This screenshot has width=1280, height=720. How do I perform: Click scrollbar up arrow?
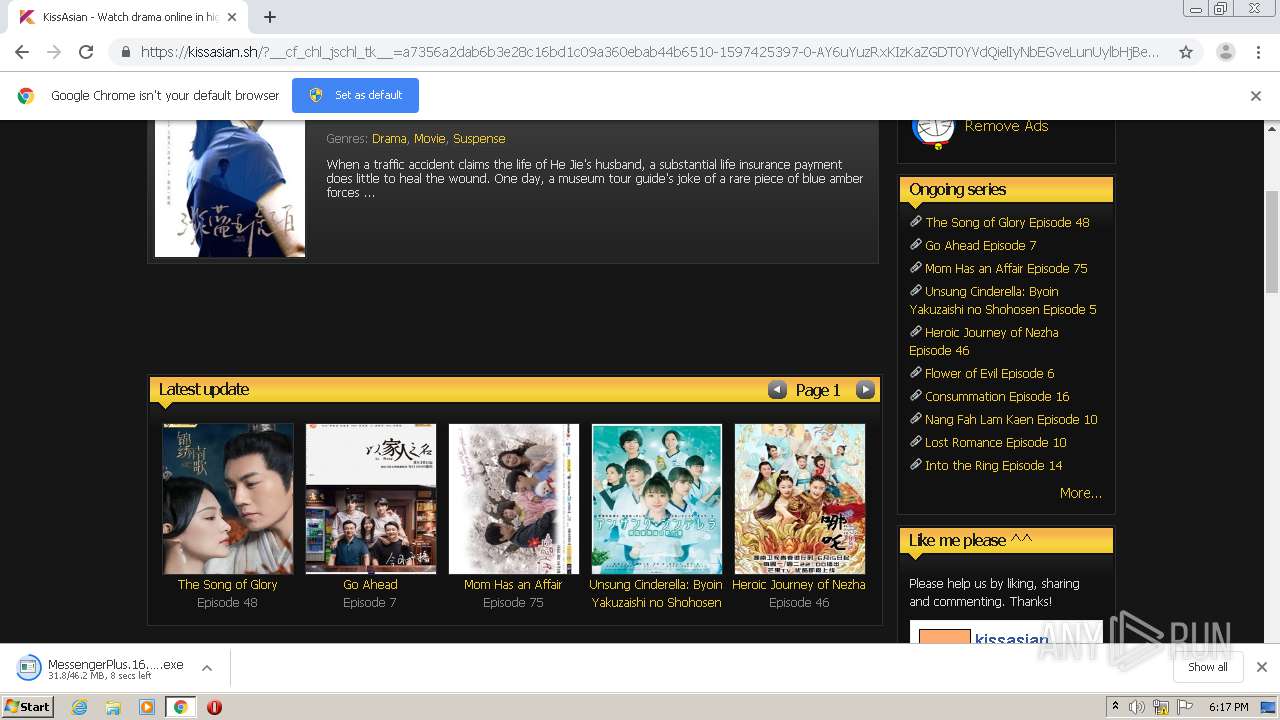tap(1272, 128)
